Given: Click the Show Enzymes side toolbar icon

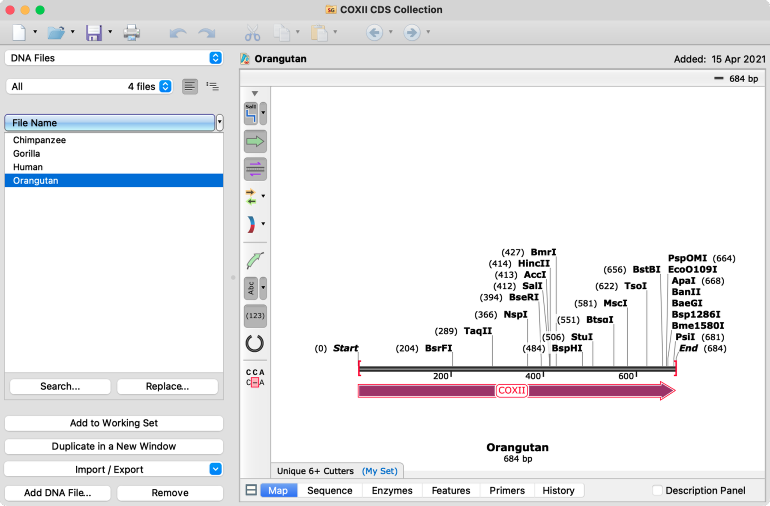Looking at the screenshot, I should [x=251, y=113].
